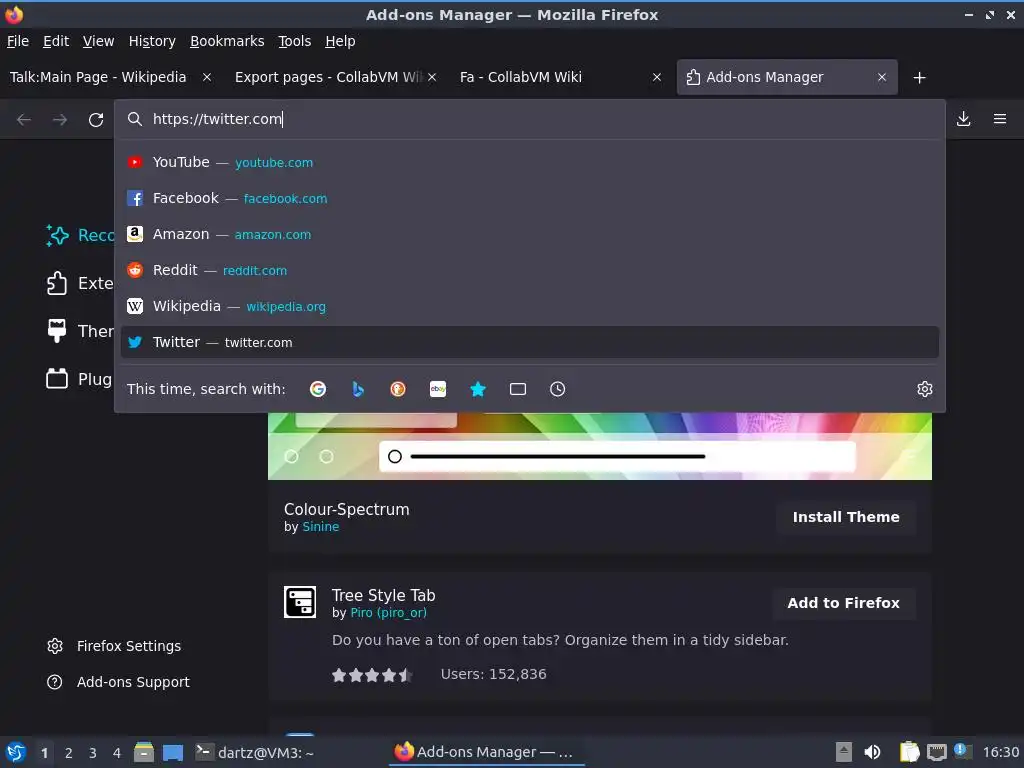Open the History menu
The height and width of the screenshot is (768, 1024).
tap(152, 41)
